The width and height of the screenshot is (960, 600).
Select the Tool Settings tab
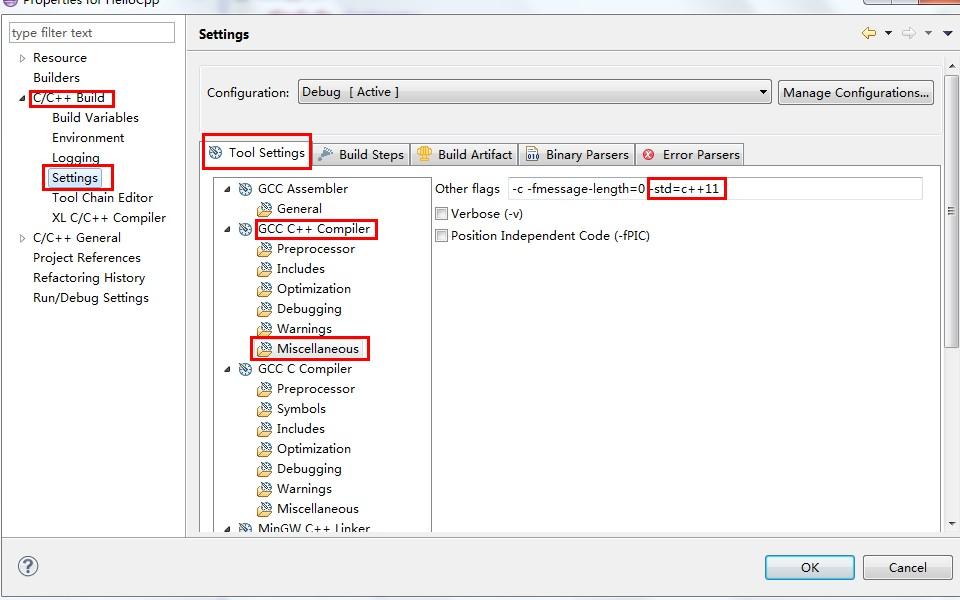257,152
